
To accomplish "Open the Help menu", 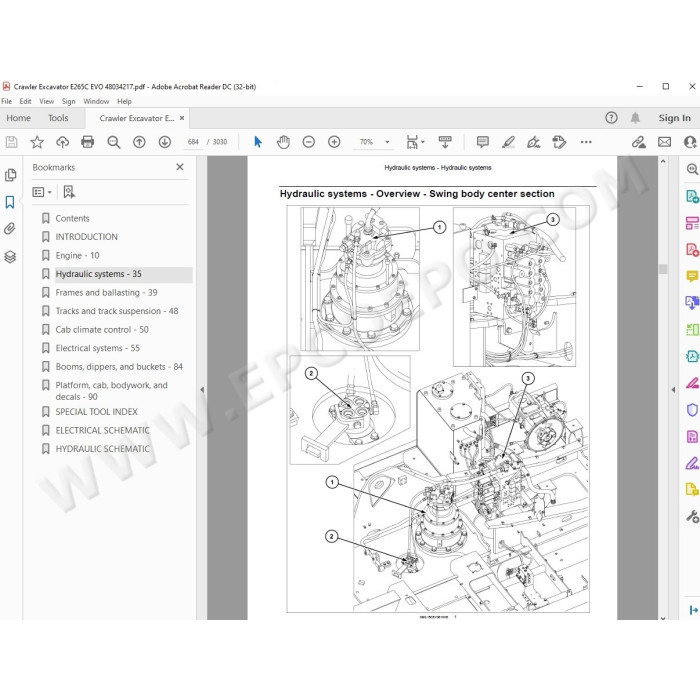I will pyautogui.click(x=124, y=101).
